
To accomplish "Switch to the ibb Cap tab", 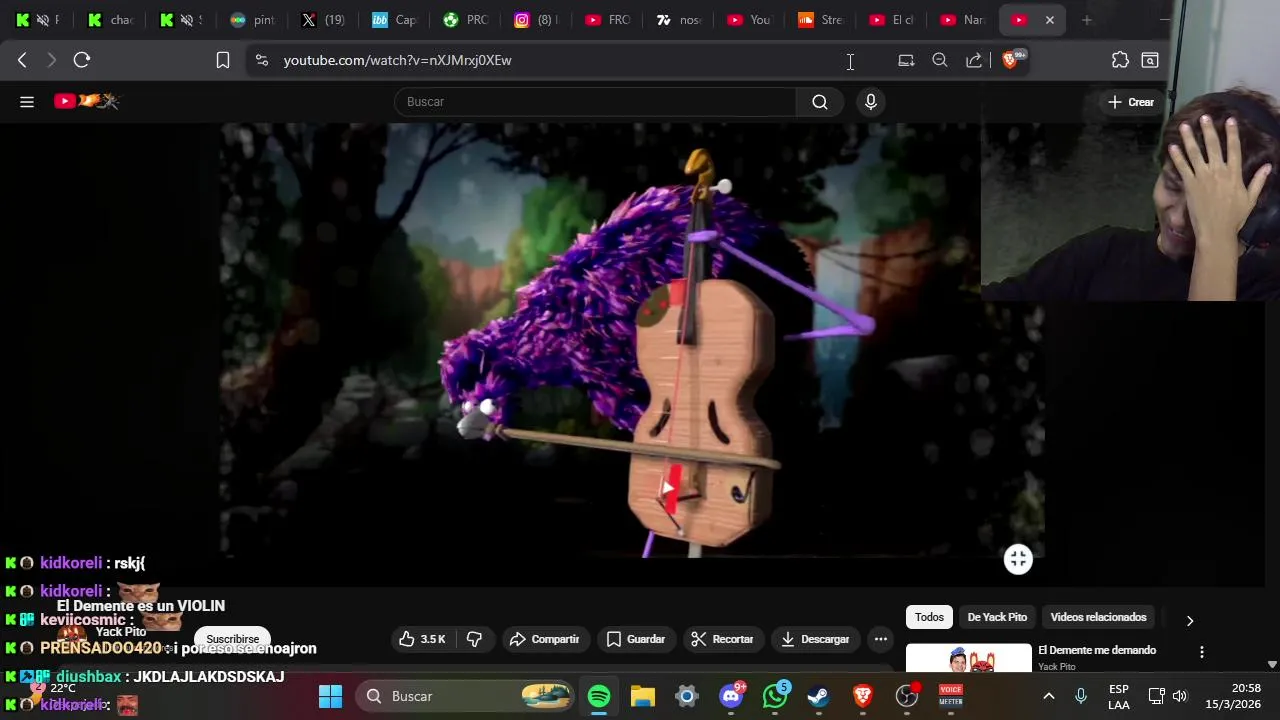I will 393,20.
